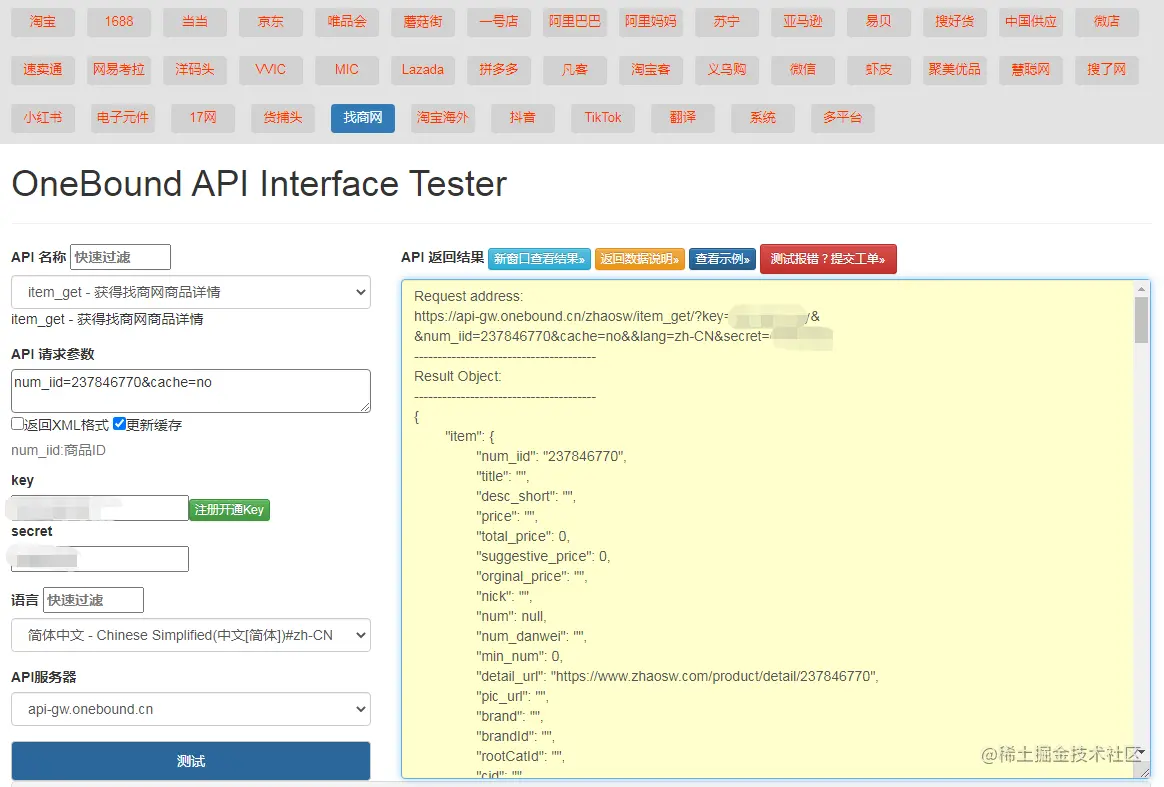
Task: Click the 查看示例 button
Action: tap(722, 259)
